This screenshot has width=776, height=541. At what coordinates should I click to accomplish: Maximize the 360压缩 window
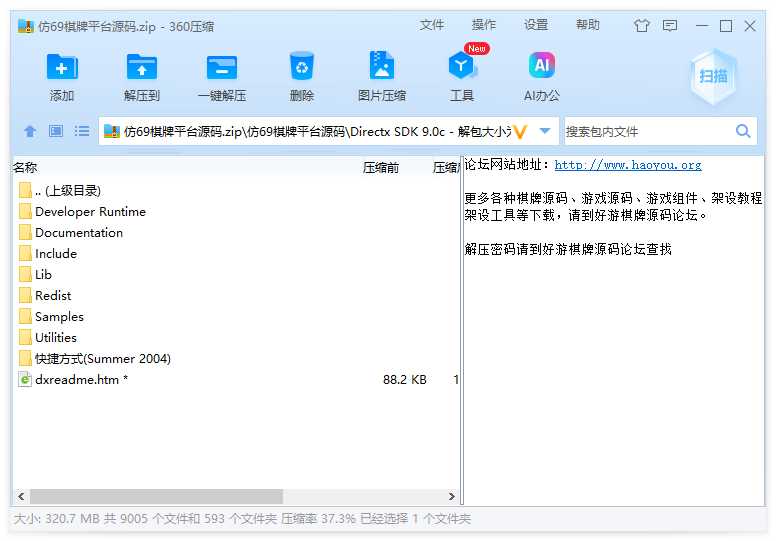tap(726, 25)
